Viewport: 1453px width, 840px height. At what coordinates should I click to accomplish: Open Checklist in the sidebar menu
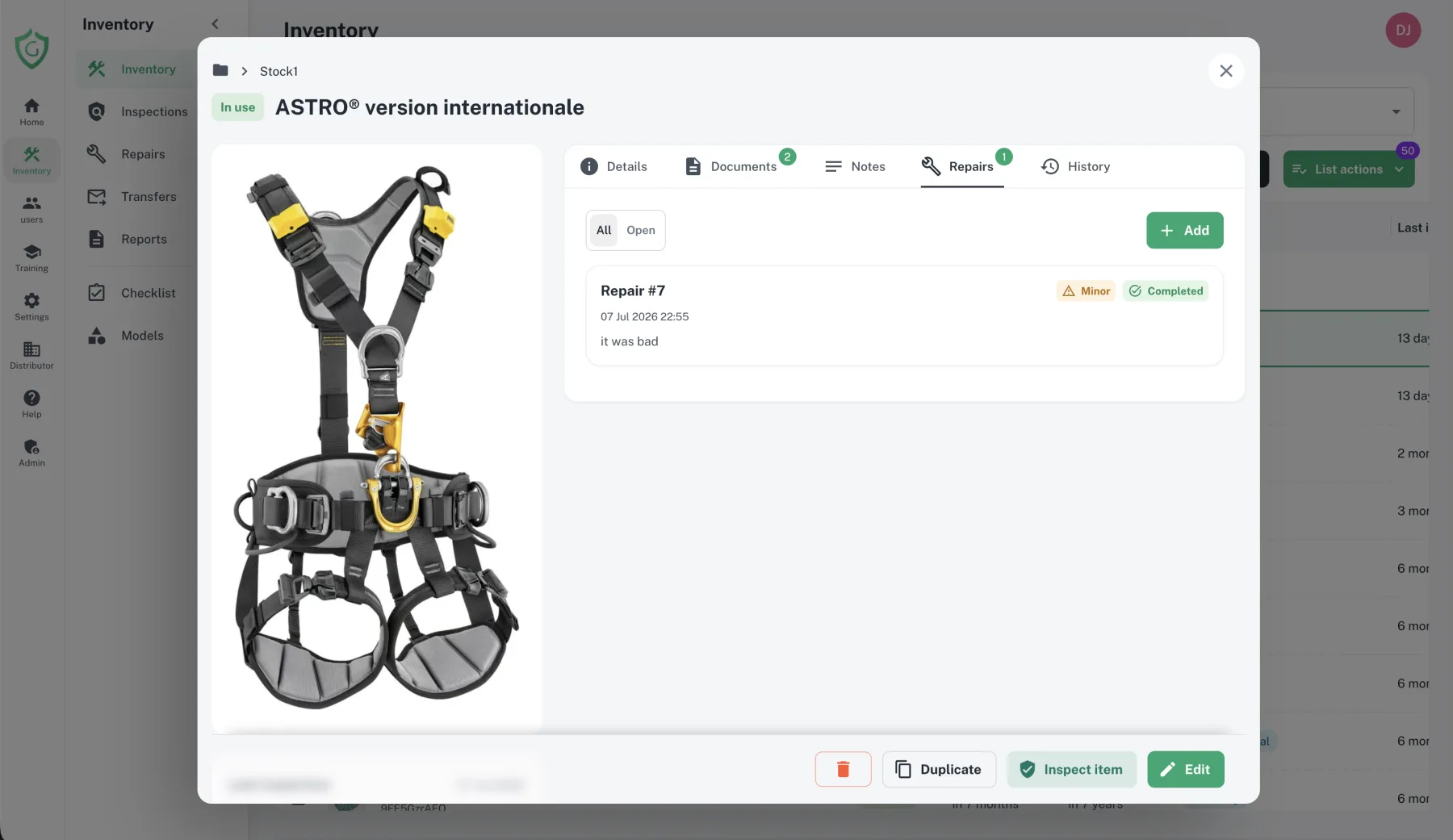[x=137, y=293]
